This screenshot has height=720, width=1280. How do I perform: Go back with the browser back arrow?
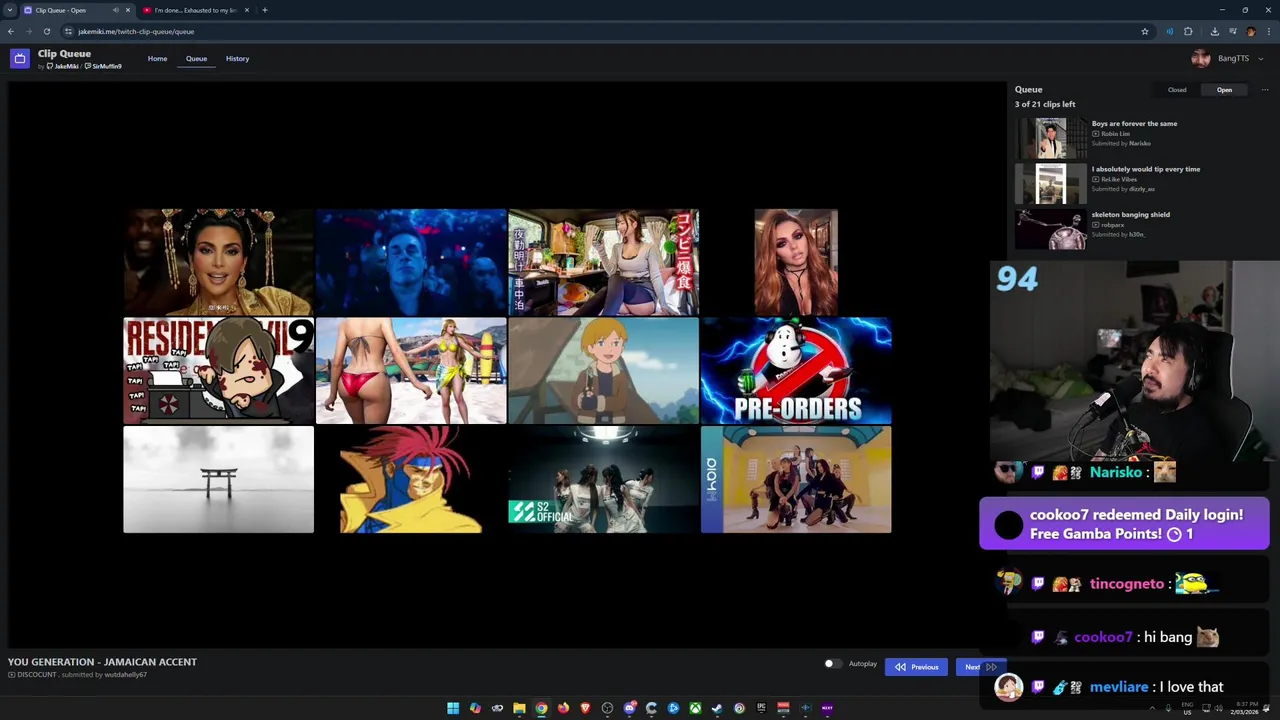pyautogui.click(x=11, y=31)
